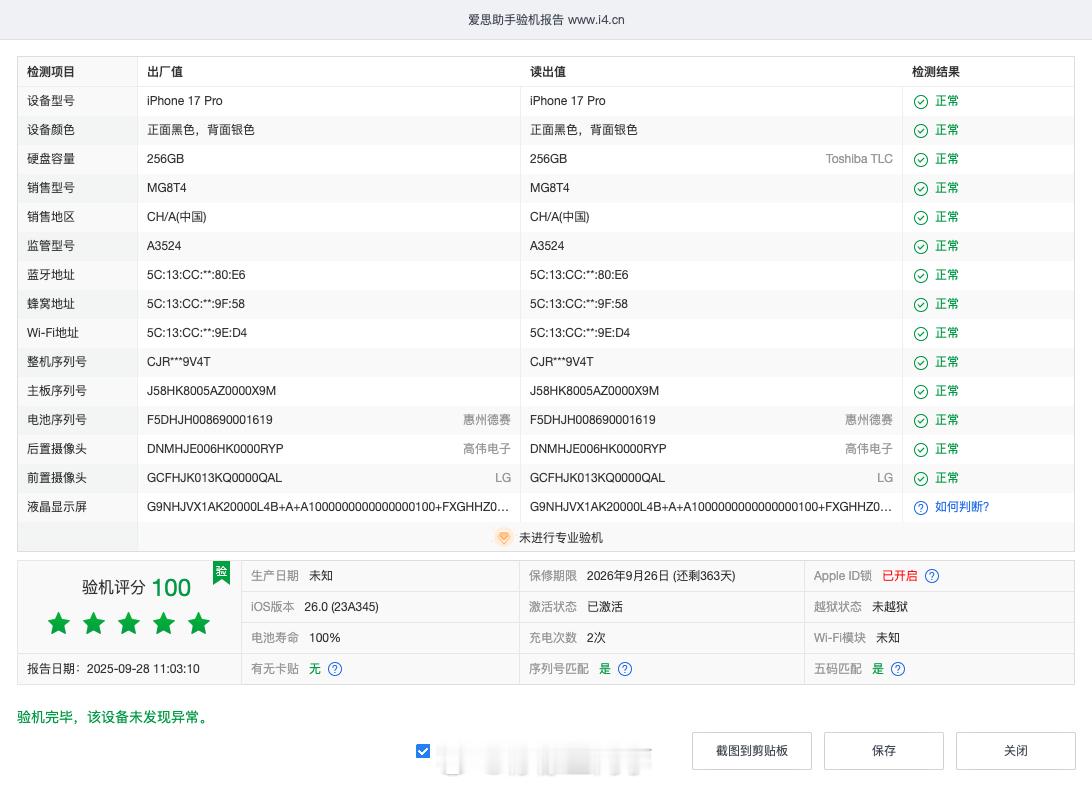
Task: Click factory value 正面黑色，背面银色 in 设备颜色 row
Action: pyautogui.click(x=201, y=130)
